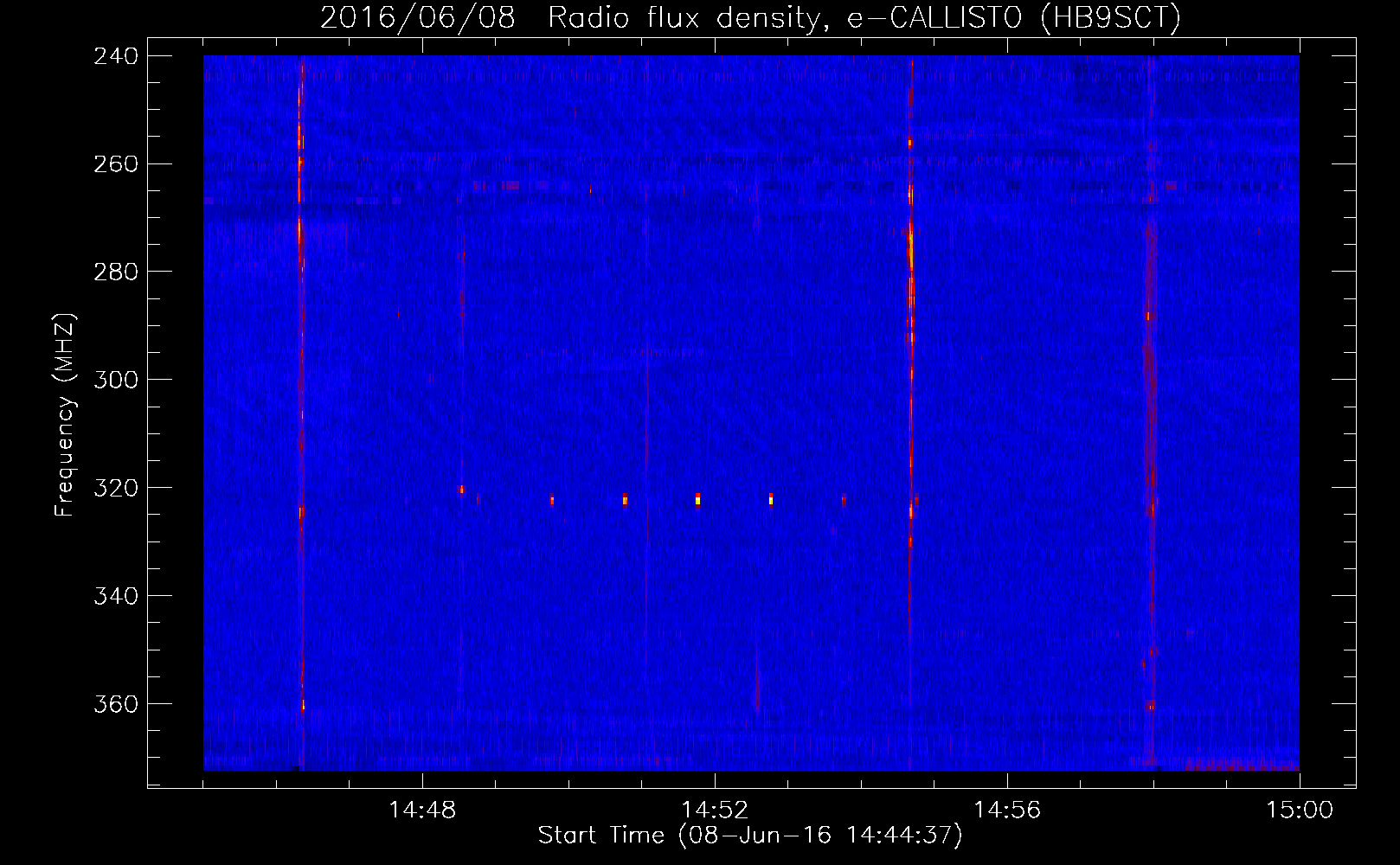Click the 15:00 time tick label
1400x865 pixels.
[x=1300, y=810]
